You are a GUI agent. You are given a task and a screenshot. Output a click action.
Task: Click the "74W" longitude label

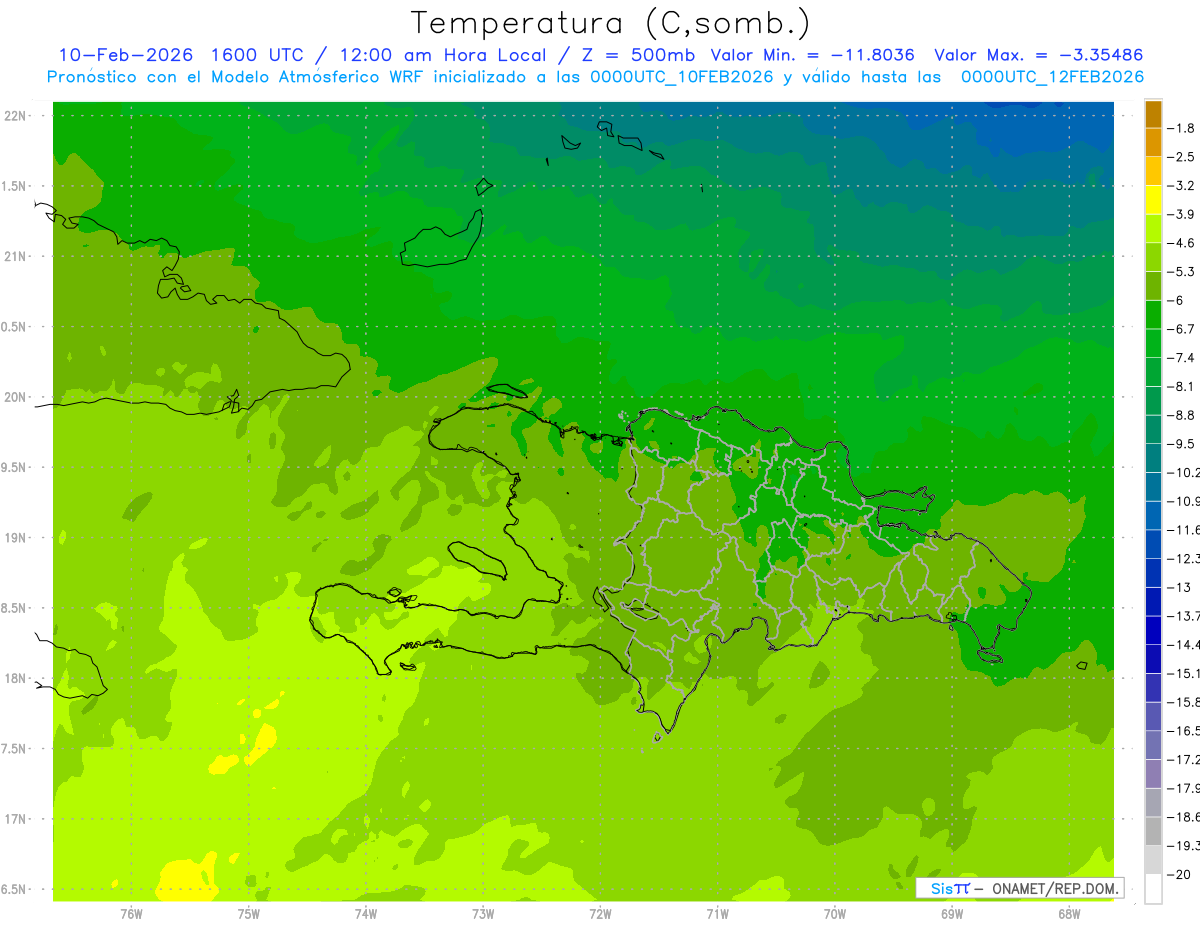(x=366, y=913)
